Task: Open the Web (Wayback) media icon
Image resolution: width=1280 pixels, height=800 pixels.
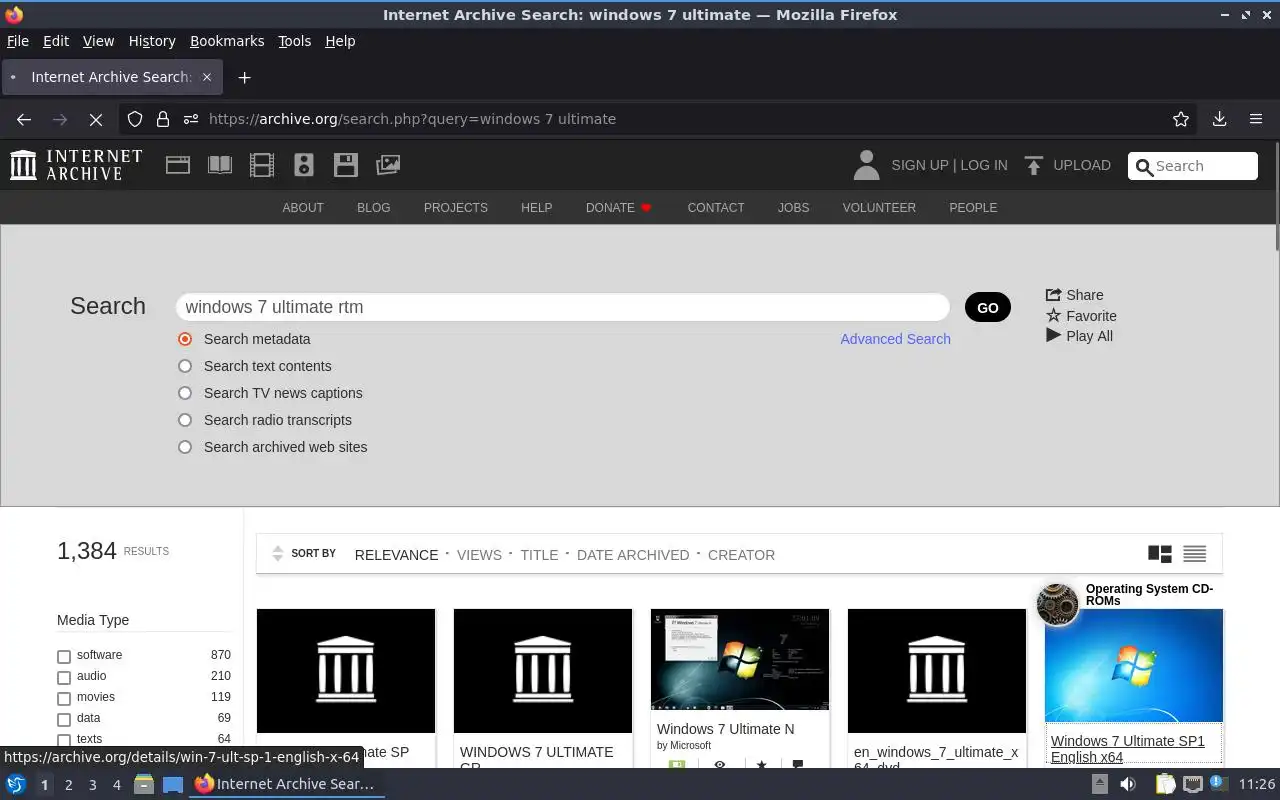Action: (x=178, y=165)
